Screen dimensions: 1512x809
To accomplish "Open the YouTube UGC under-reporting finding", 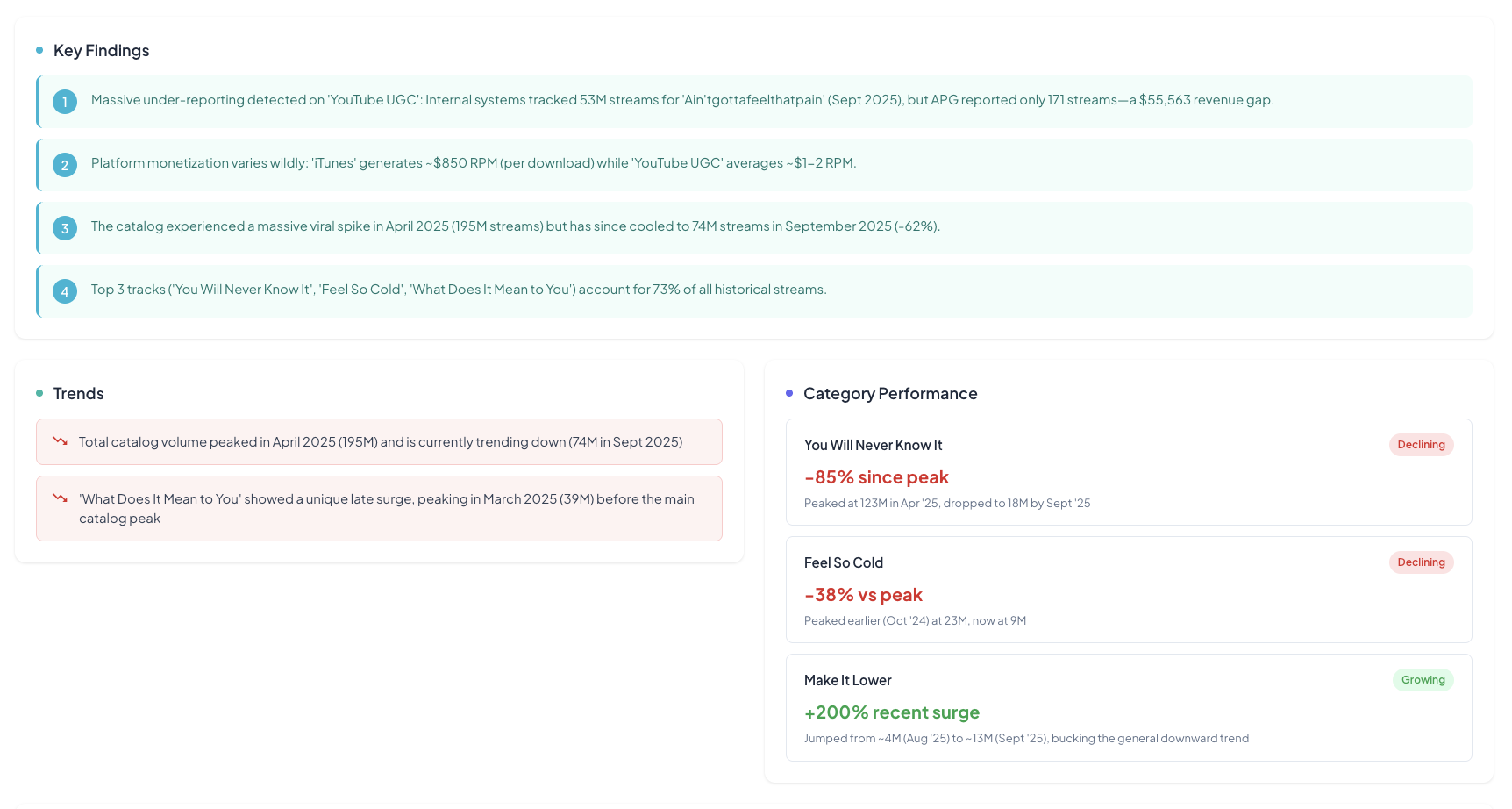I will coord(682,100).
